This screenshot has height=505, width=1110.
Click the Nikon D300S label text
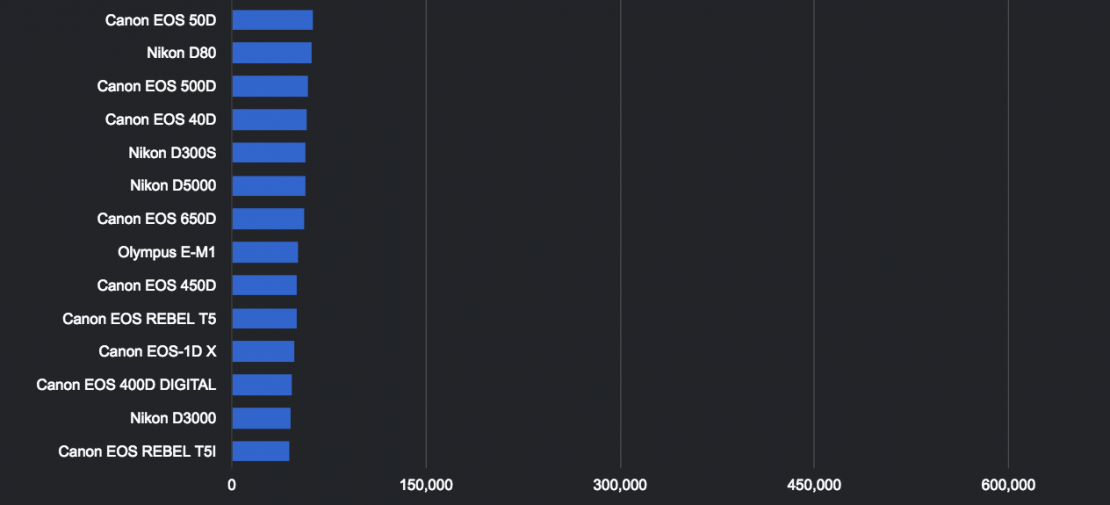pos(172,153)
